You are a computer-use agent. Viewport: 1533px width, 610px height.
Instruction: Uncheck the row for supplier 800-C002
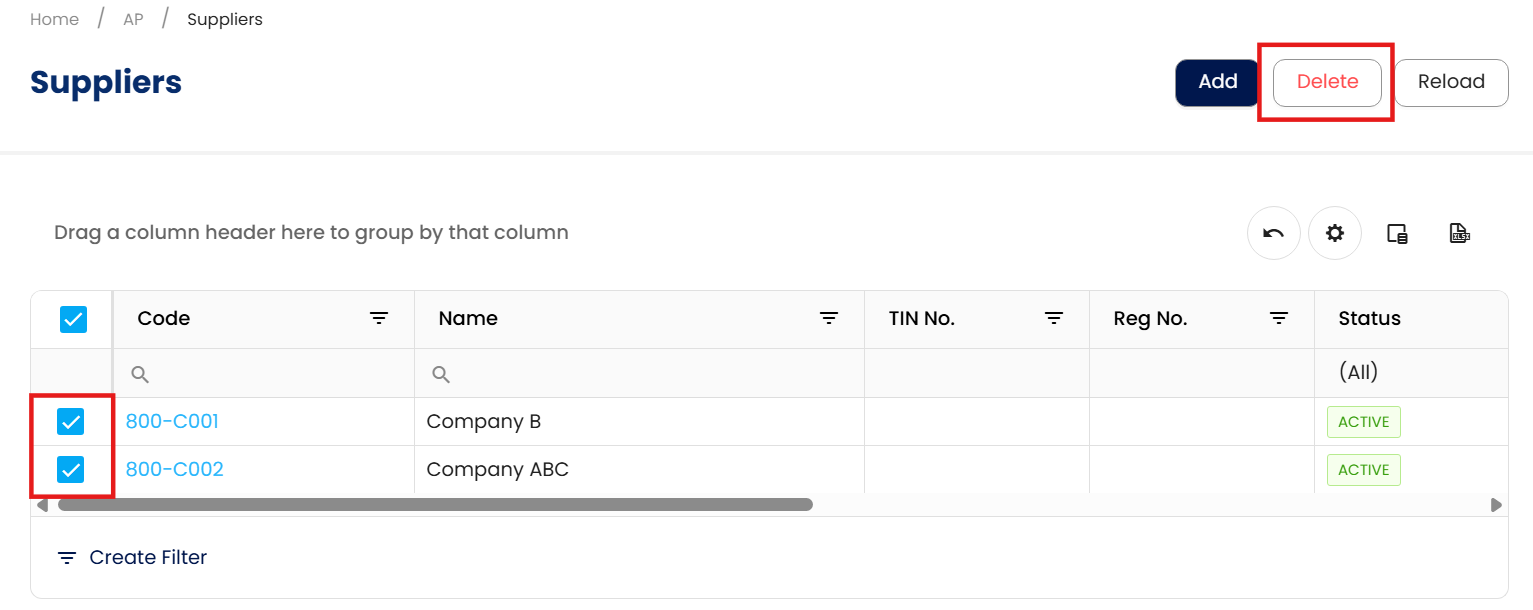[71, 469]
